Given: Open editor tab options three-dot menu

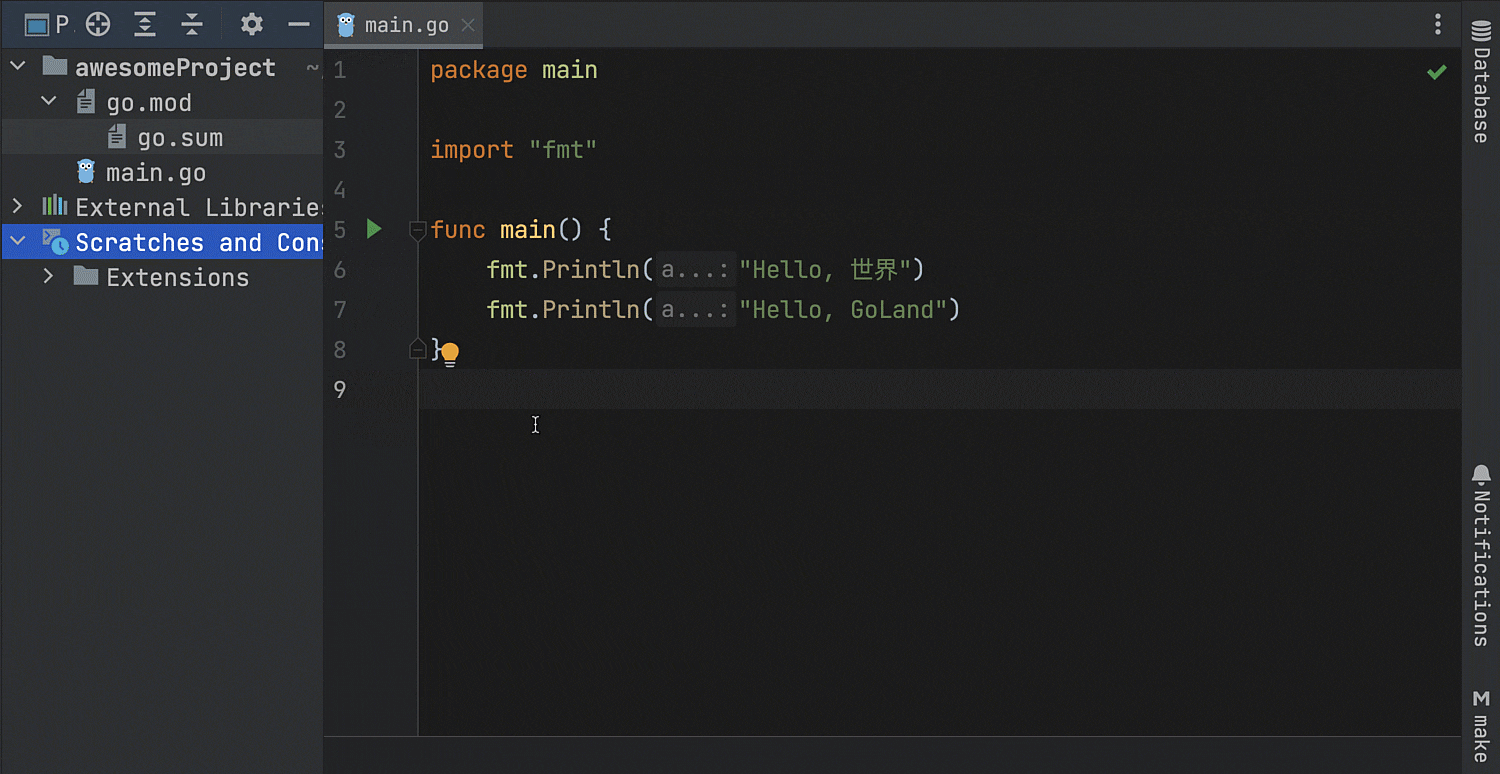Looking at the screenshot, I should [1438, 25].
